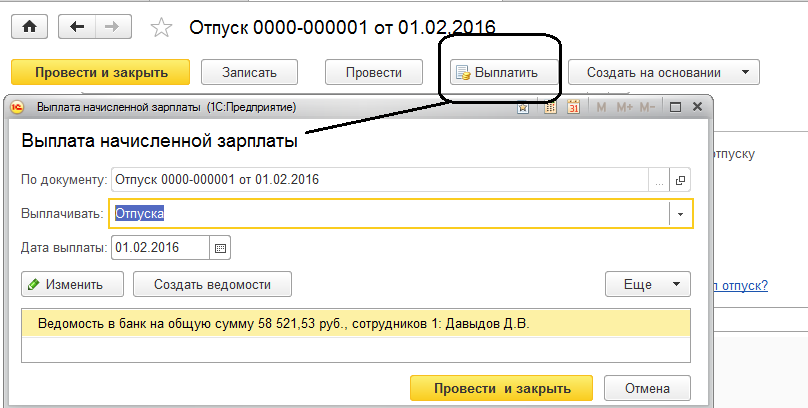Screen dimensions: 808x408
Task: Open calendar picker for Дата выплаты
Action: click(x=221, y=247)
